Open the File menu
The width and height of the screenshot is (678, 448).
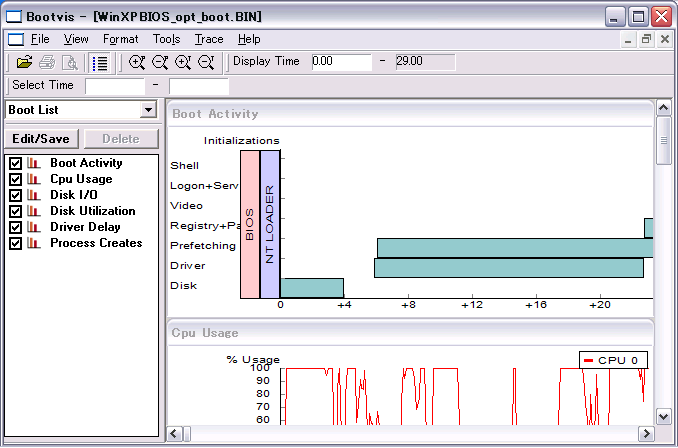[x=40, y=39]
